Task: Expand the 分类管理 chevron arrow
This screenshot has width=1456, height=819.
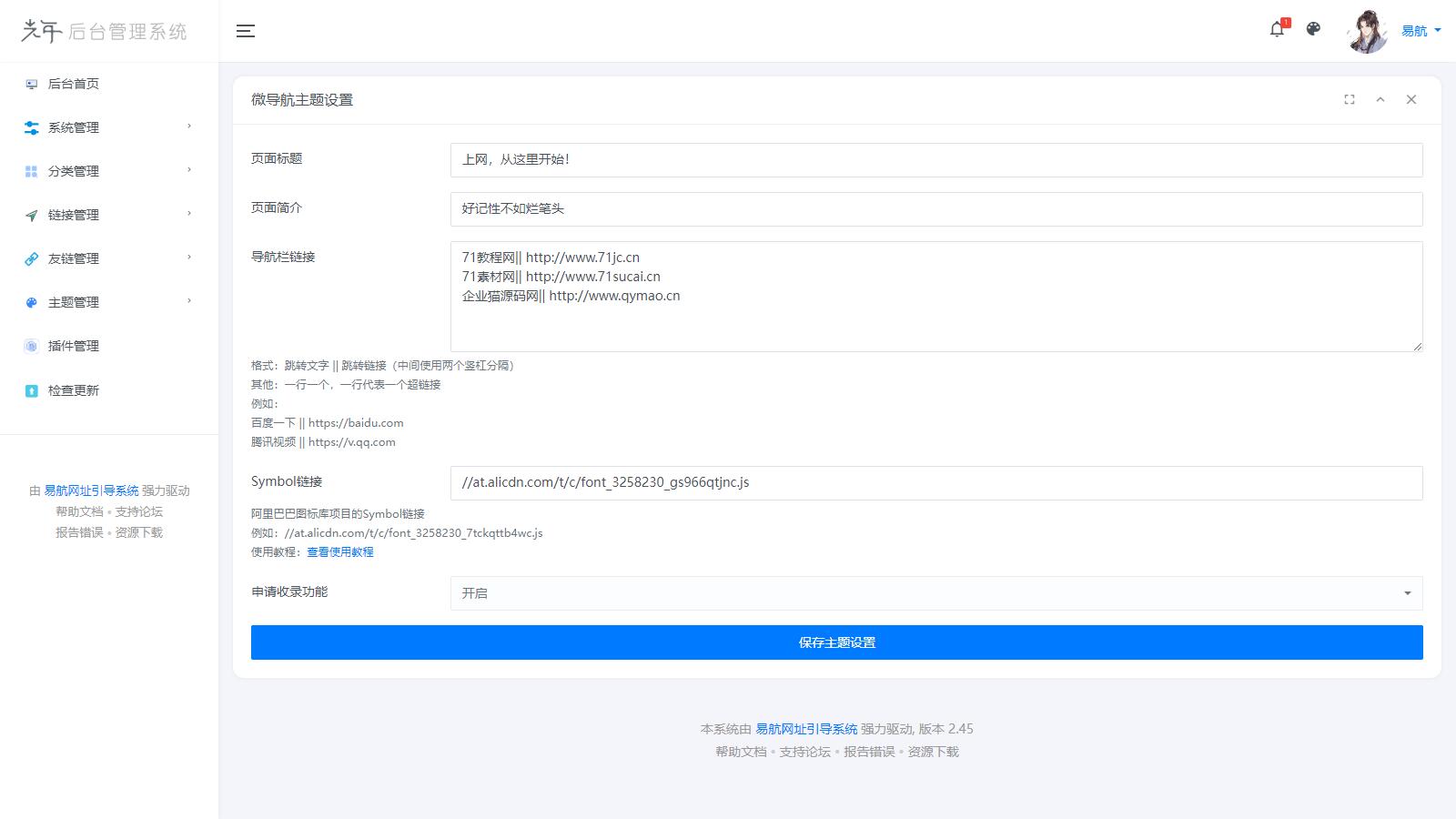Action: [189, 170]
